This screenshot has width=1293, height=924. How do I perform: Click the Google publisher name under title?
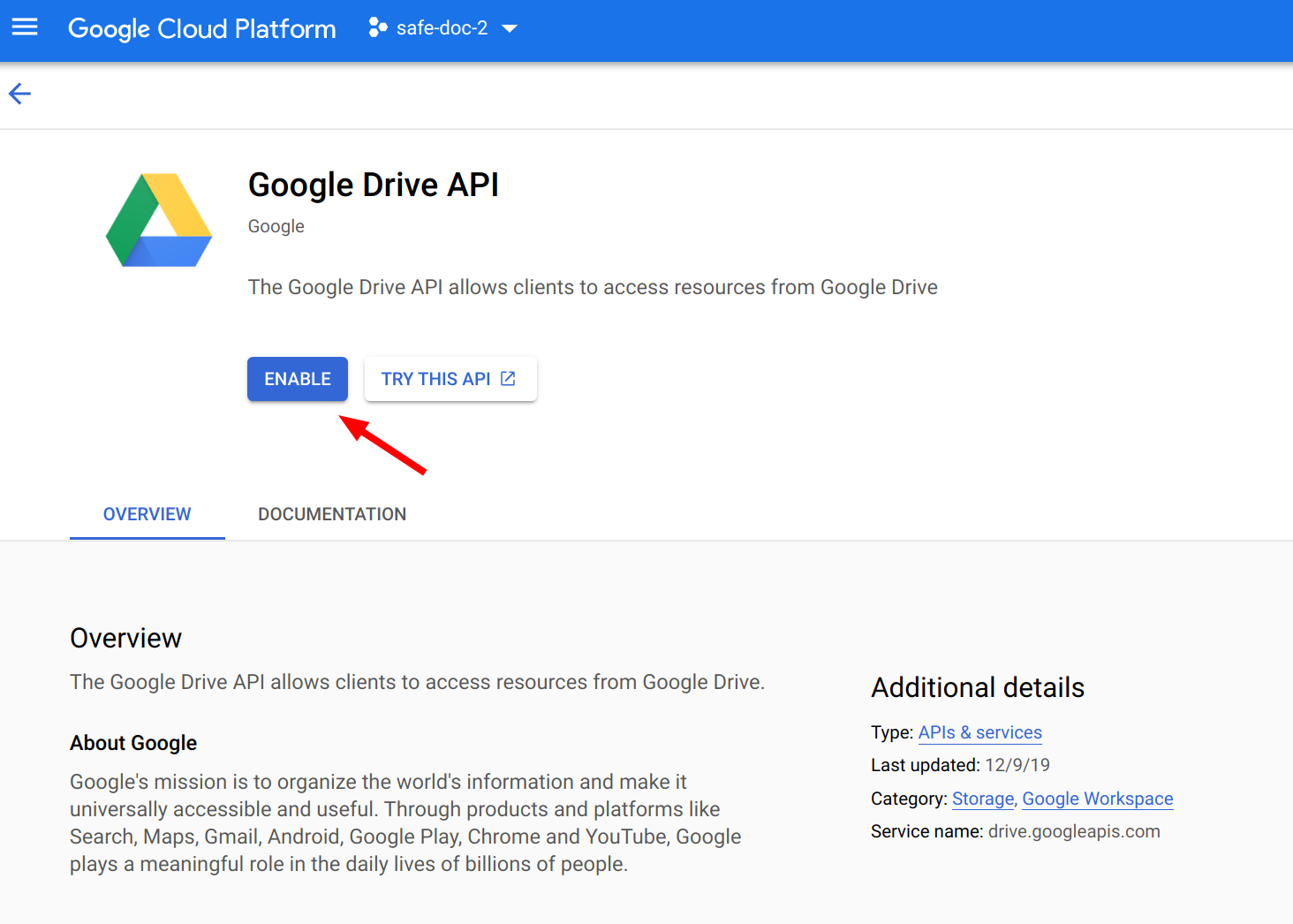click(276, 226)
